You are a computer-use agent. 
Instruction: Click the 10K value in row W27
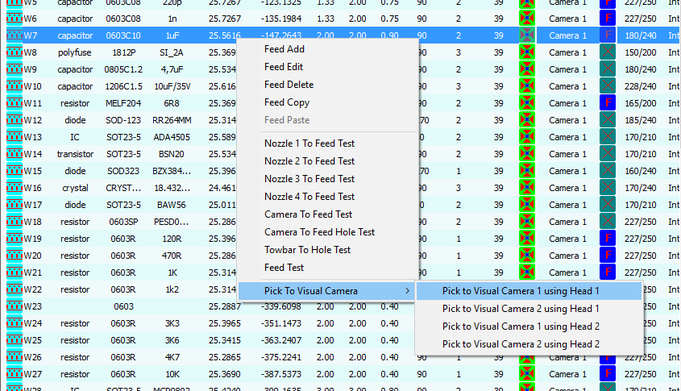tap(172, 374)
